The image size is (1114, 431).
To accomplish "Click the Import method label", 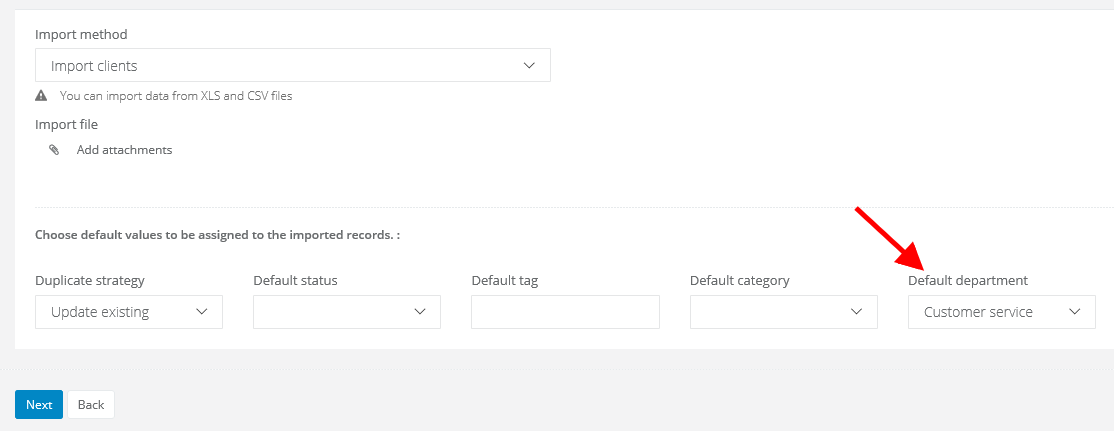I will click(81, 34).
